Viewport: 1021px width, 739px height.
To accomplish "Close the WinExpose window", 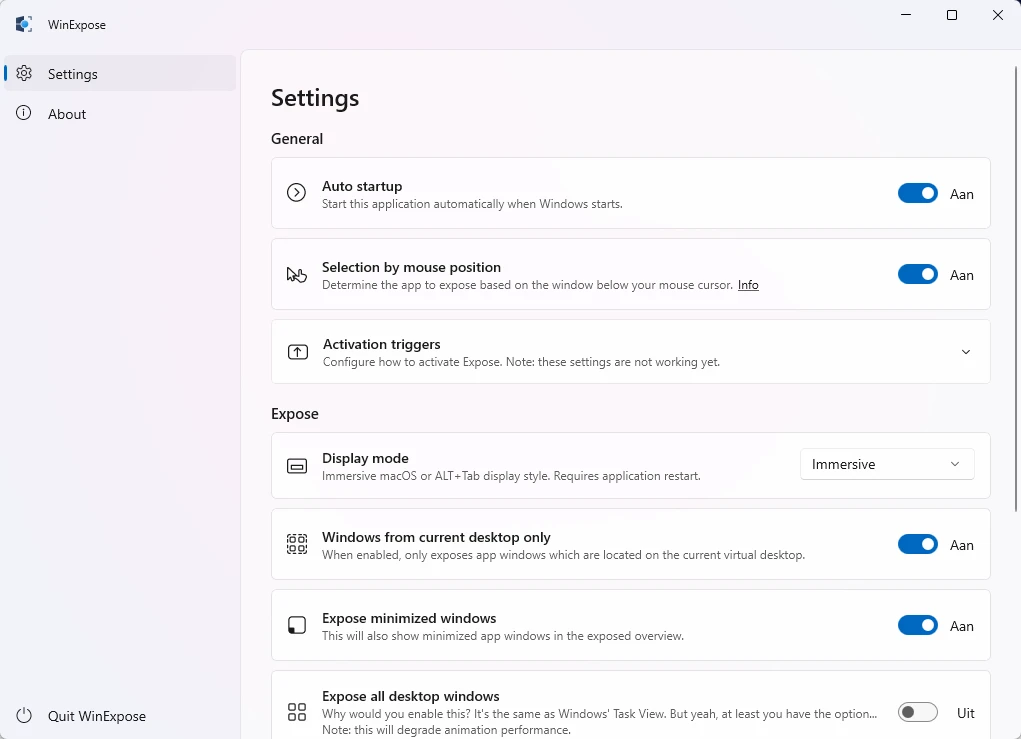I will click(x=998, y=15).
